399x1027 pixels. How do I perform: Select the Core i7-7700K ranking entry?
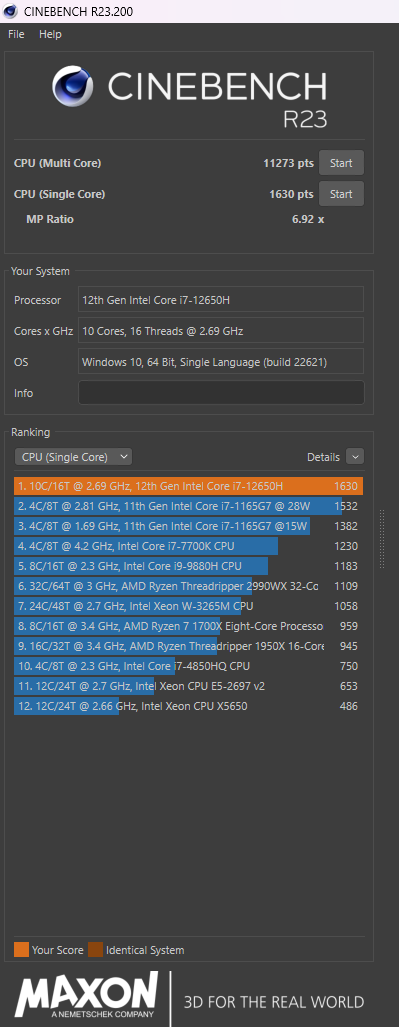coord(188,546)
